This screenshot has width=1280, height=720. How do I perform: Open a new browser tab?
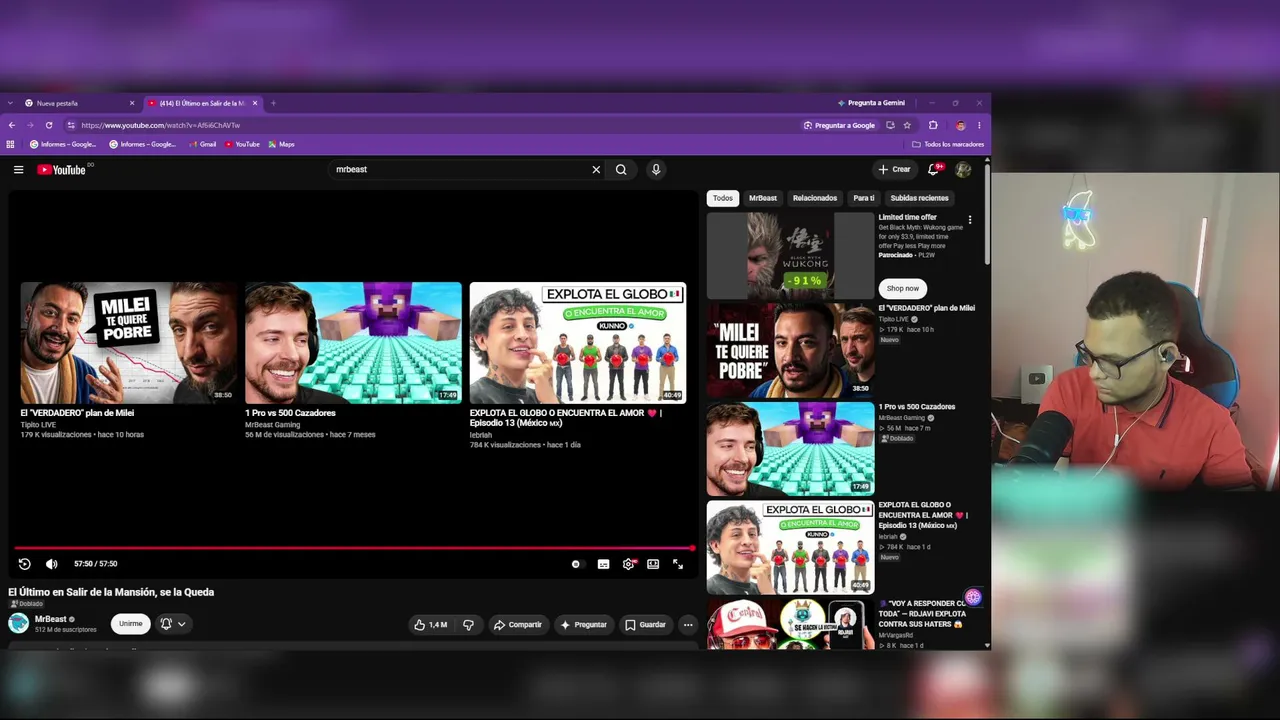[273, 103]
